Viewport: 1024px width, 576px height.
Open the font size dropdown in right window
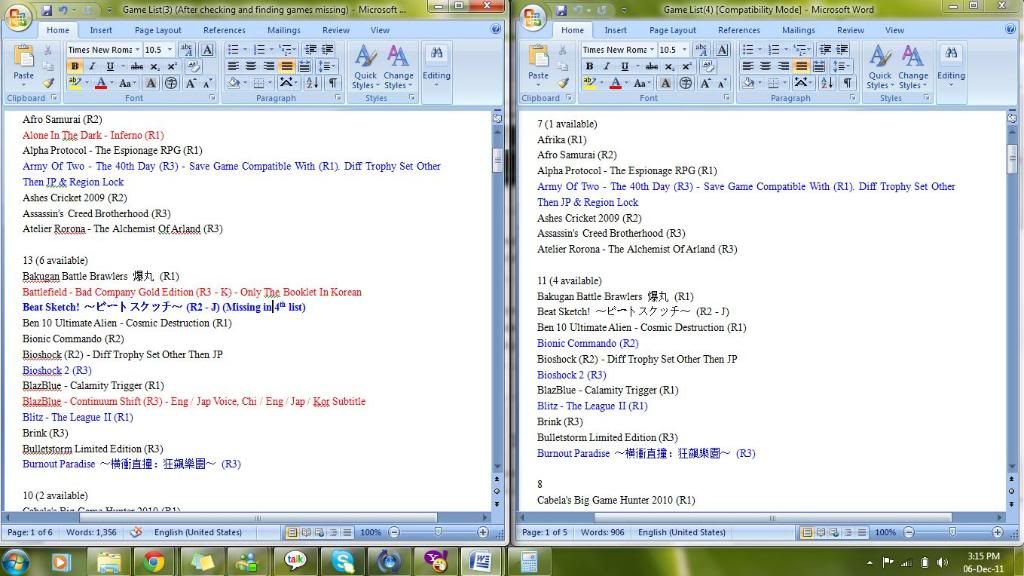point(683,49)
